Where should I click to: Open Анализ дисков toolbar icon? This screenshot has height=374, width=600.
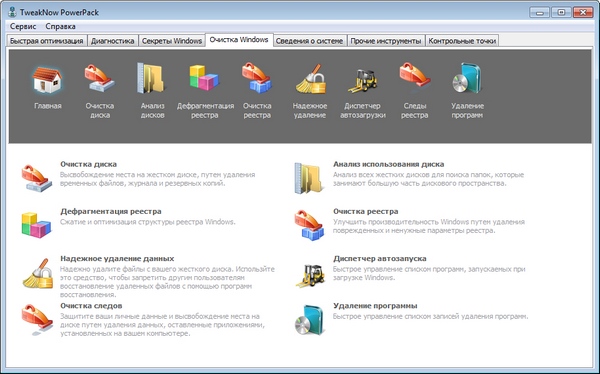pyautogui.click(x=152, y=78)
